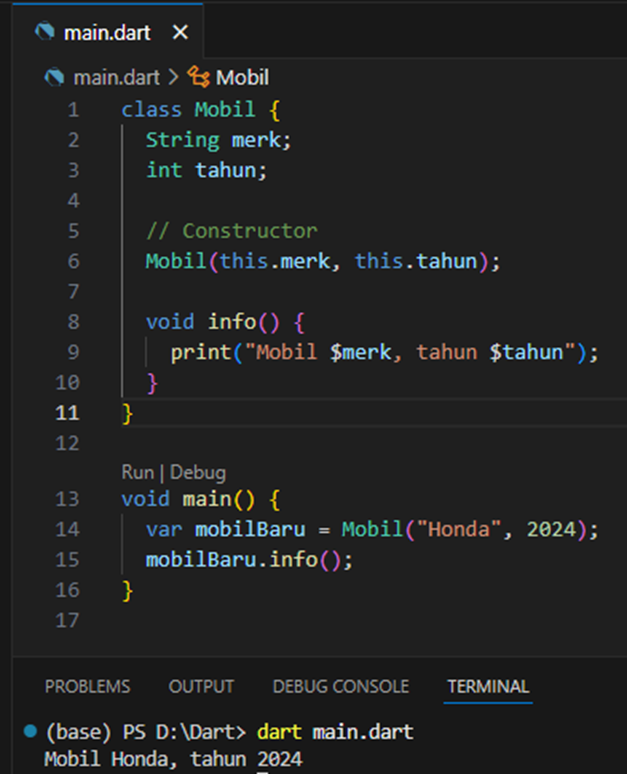Screen dimensions: 627x774
Task: Show the DEBUG CONSOLE tab
Action: (340, 687)
